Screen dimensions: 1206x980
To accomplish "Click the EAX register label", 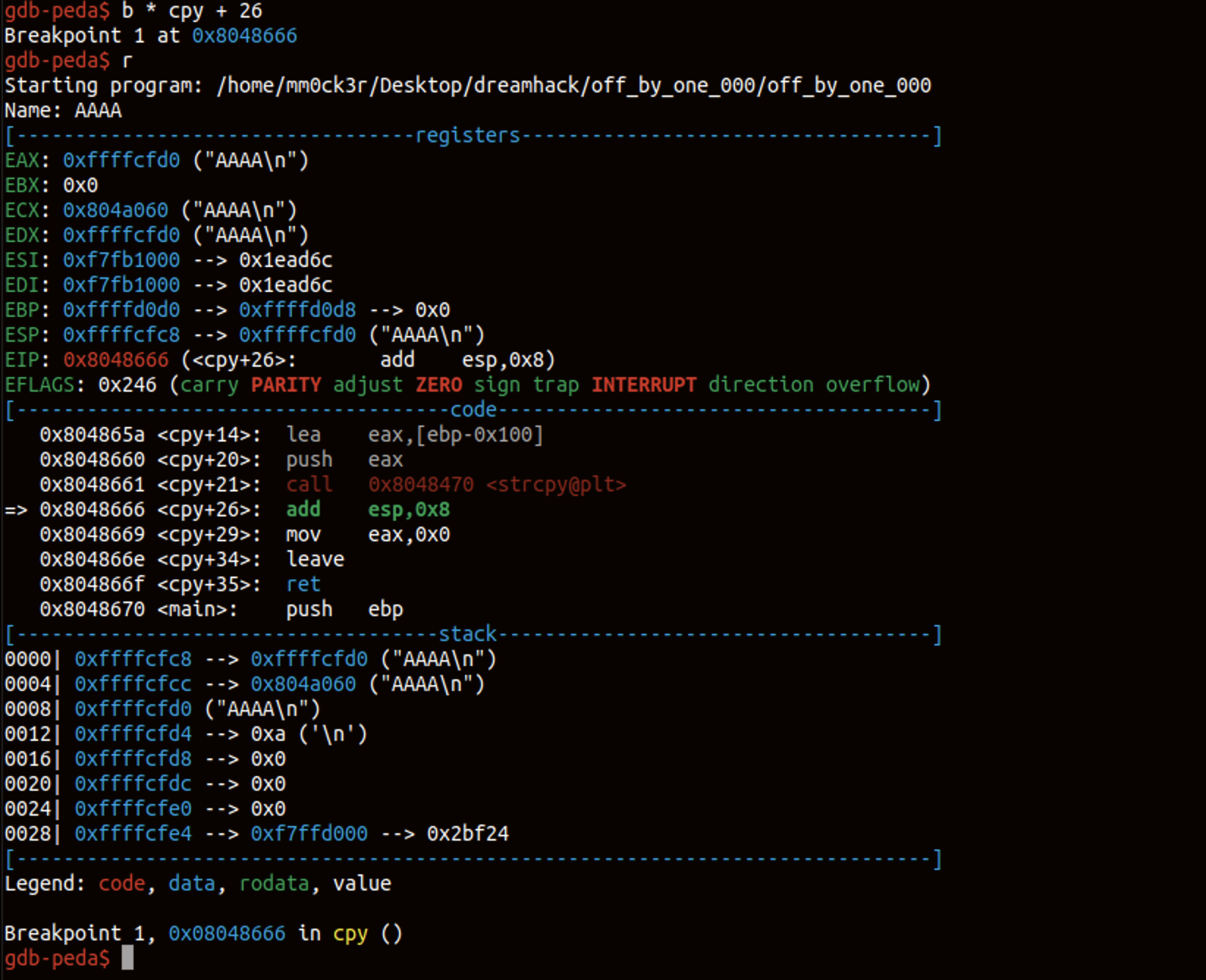I will [x=22, y=161].
